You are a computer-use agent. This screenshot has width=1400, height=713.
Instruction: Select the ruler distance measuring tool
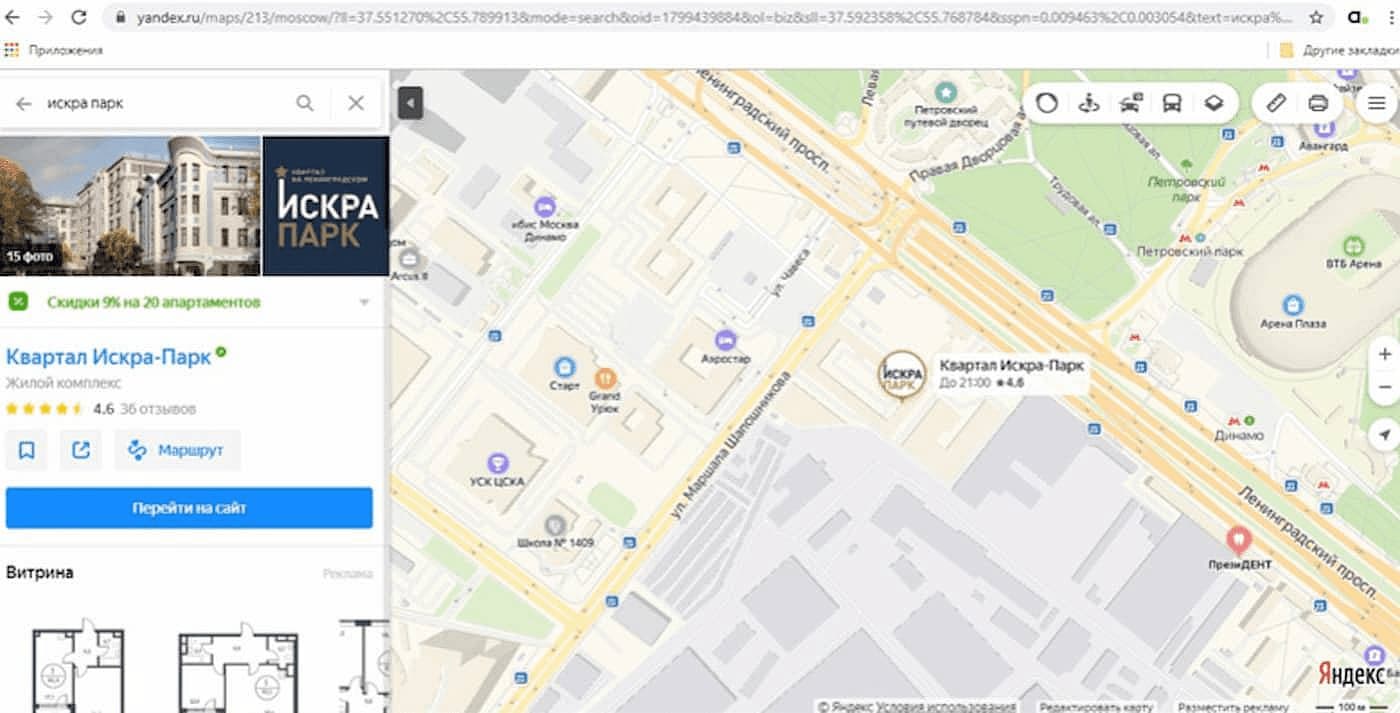pyautogui.click(x=1275, y=103)
